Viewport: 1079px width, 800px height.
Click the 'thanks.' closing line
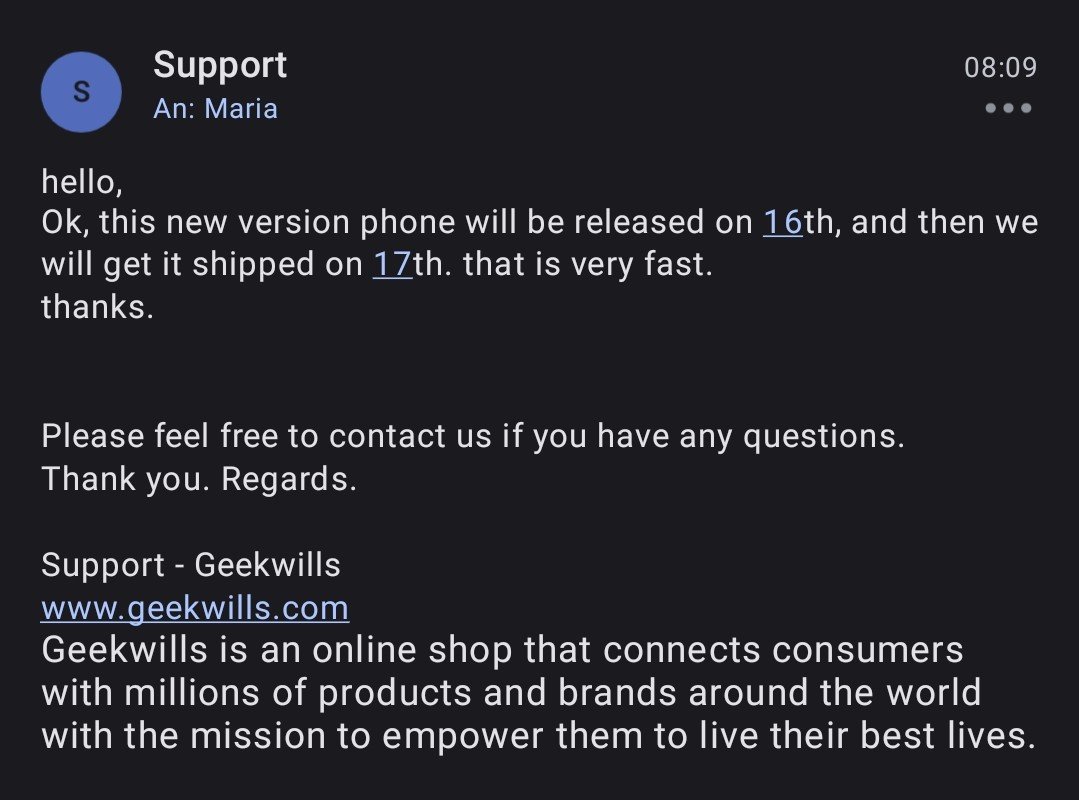tap(97, 307)
